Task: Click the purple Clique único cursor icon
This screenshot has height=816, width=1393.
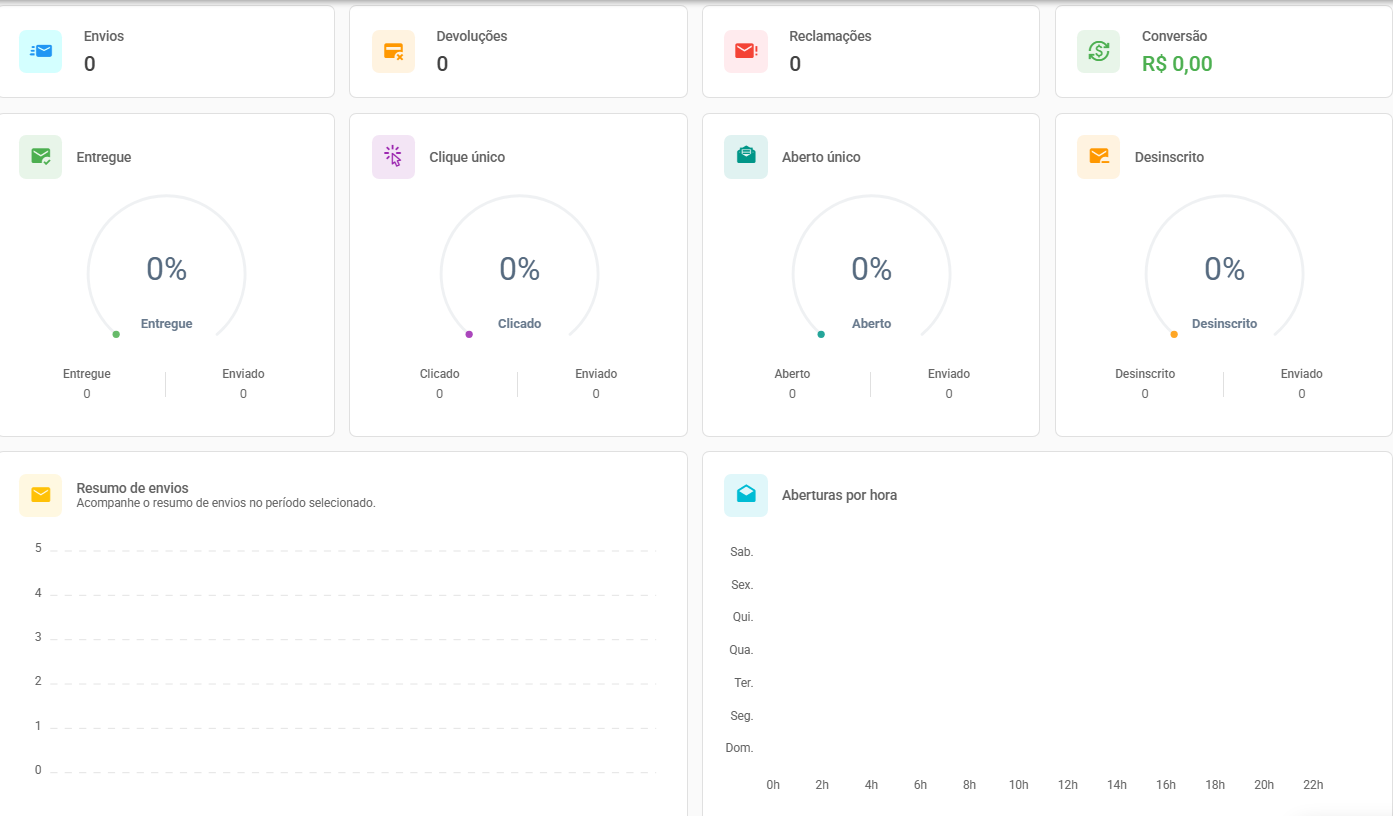Action: coord(393,157)
